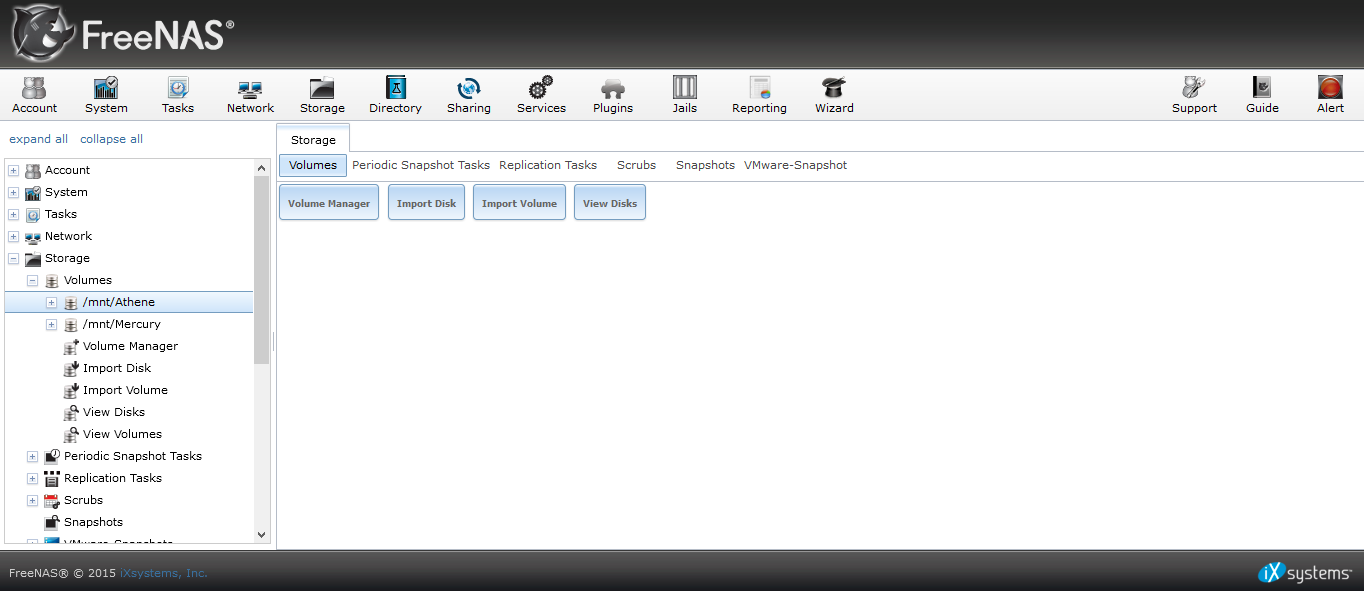Click the Network icon in the tree

click(x=33, y=237)
